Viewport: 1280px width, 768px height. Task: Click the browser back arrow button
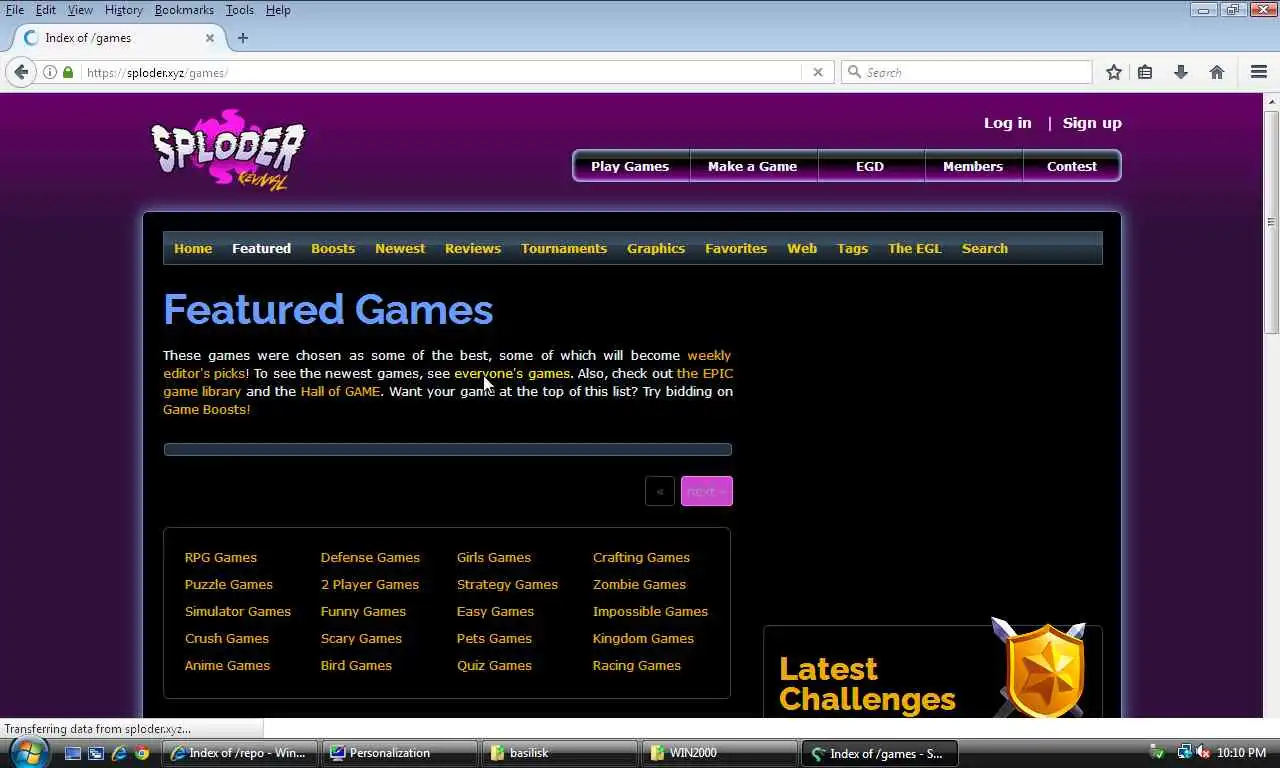tap(21, 72)
